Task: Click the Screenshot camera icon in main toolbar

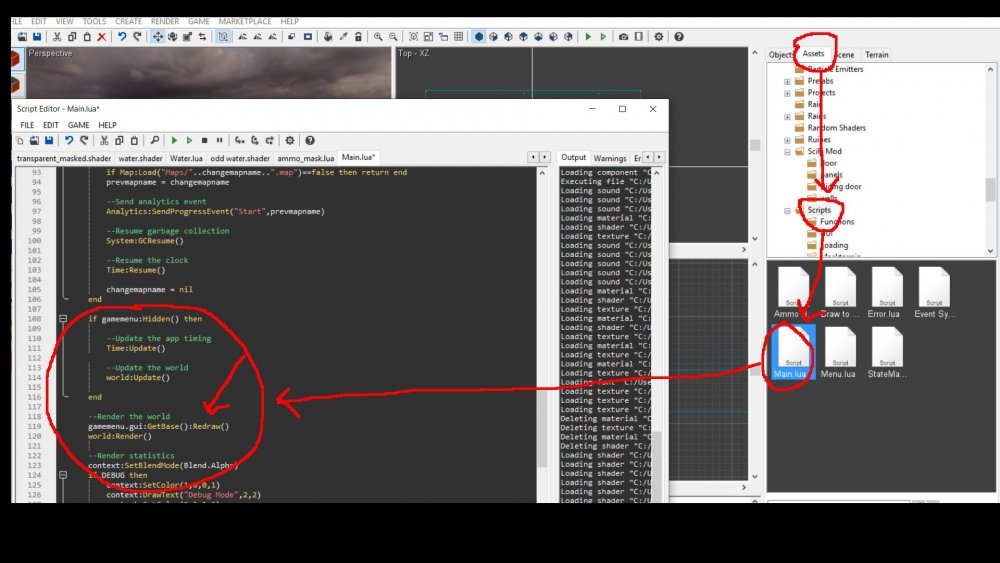Action: [x=623, y=37]
